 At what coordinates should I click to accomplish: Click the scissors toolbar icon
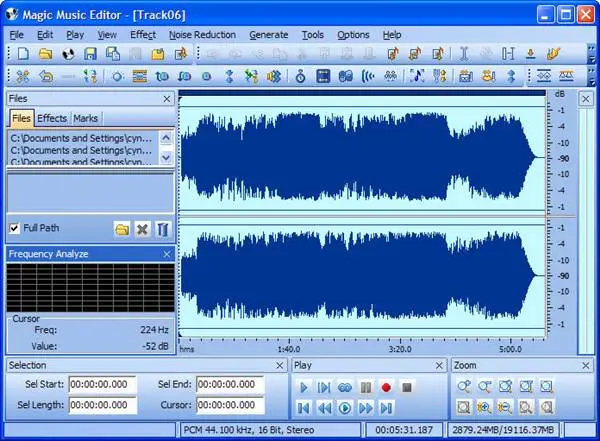(x=23, y=77)
